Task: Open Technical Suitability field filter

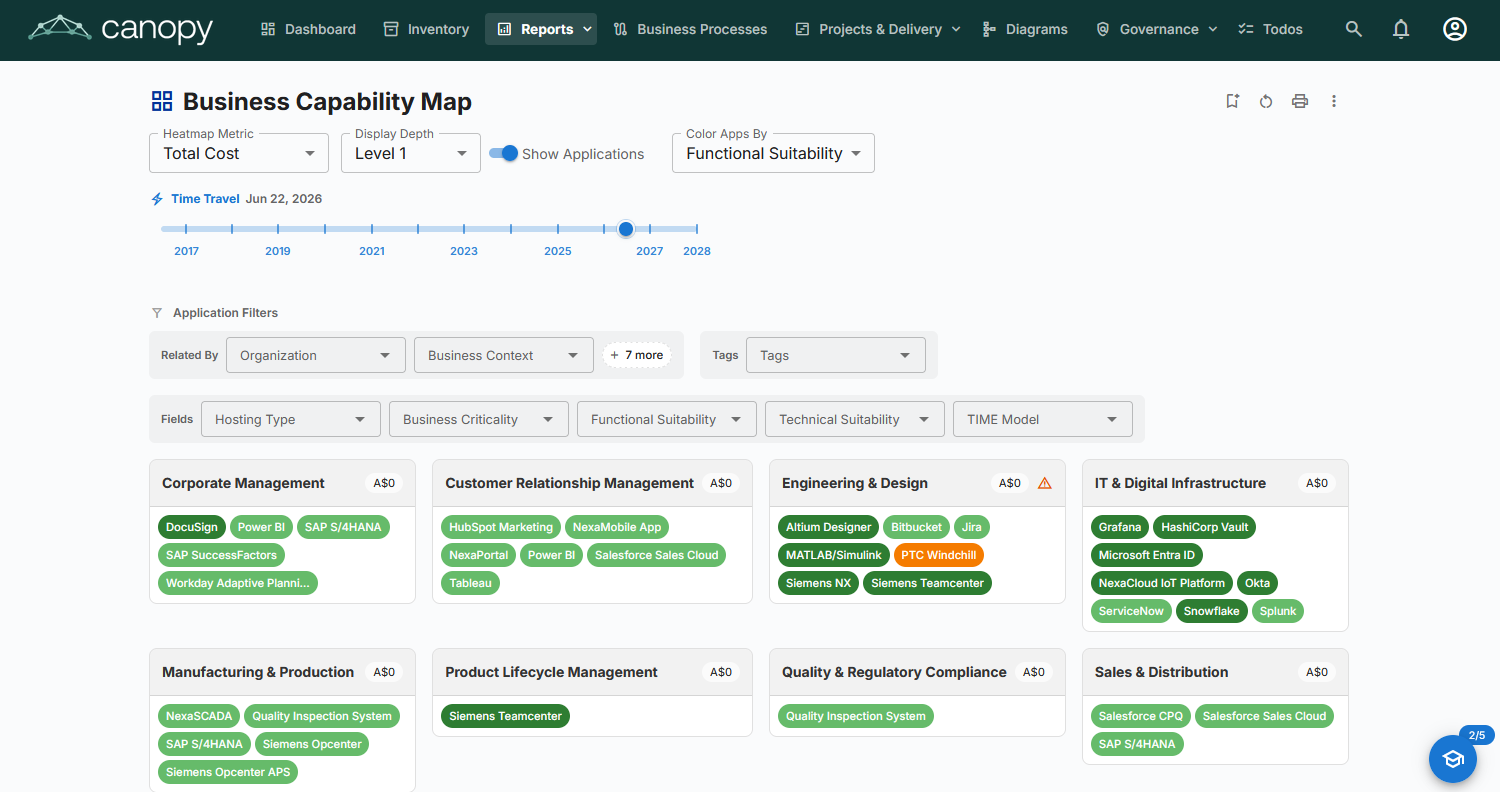Action: 855,419
